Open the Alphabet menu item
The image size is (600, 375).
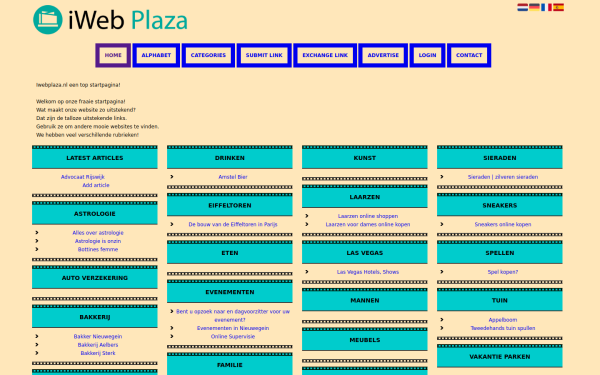point(156,55)
